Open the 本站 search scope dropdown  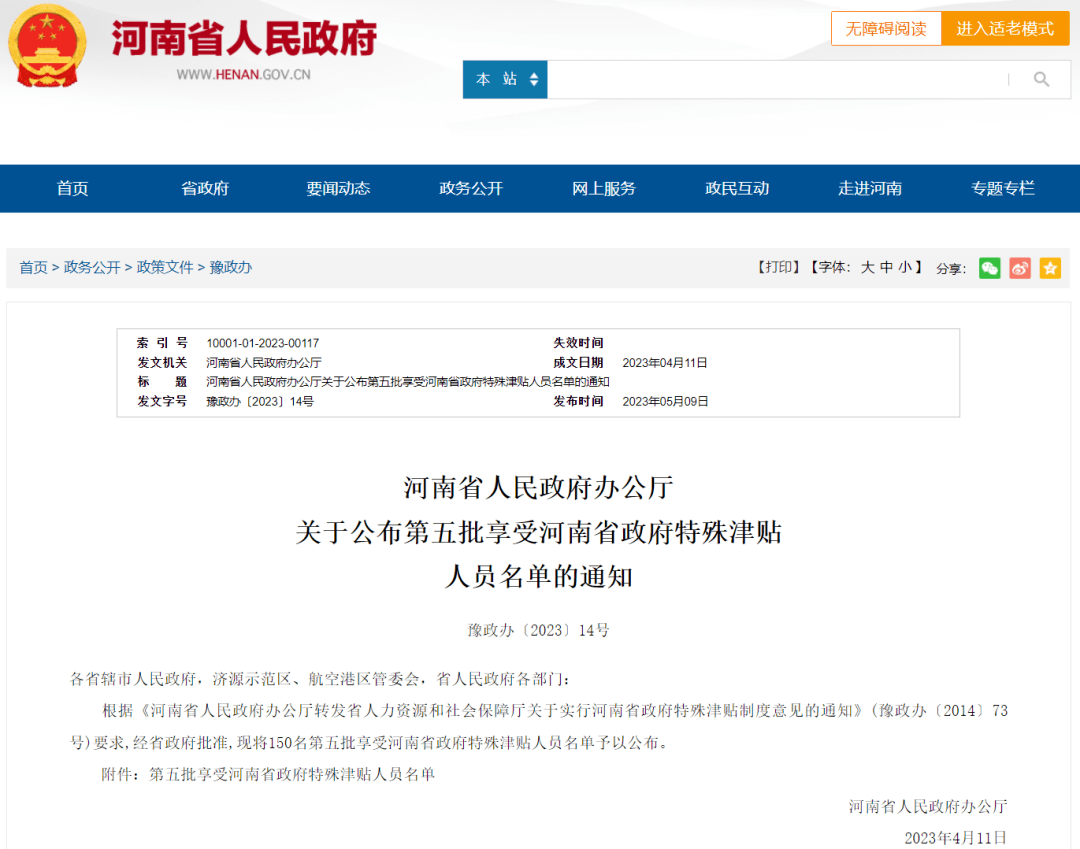(x=505, y=80)
